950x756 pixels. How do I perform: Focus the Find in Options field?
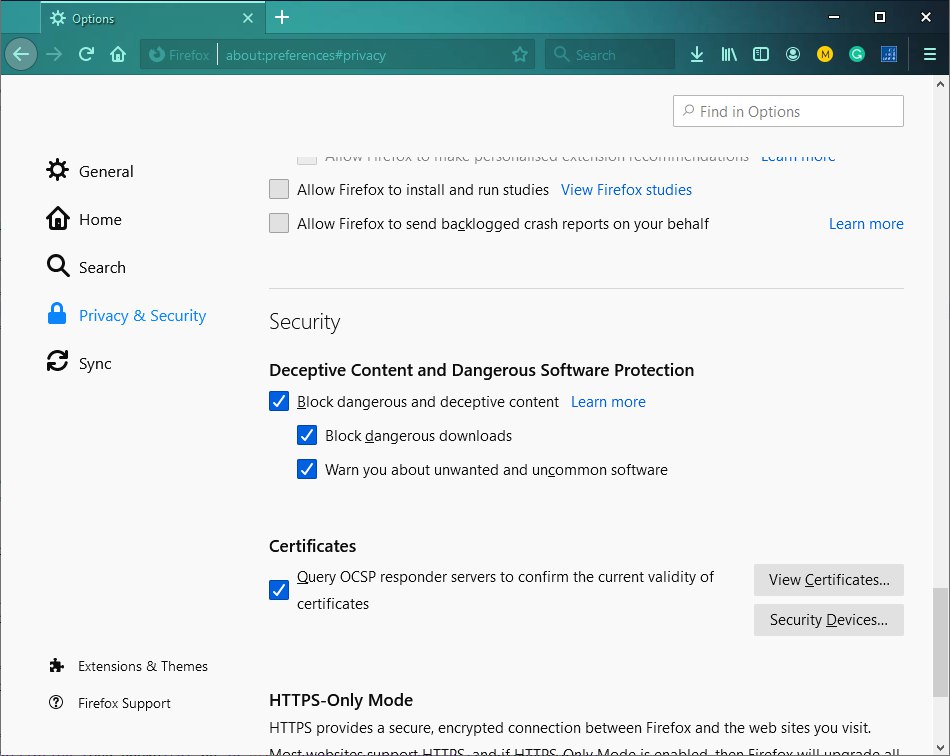coord(788,111)
